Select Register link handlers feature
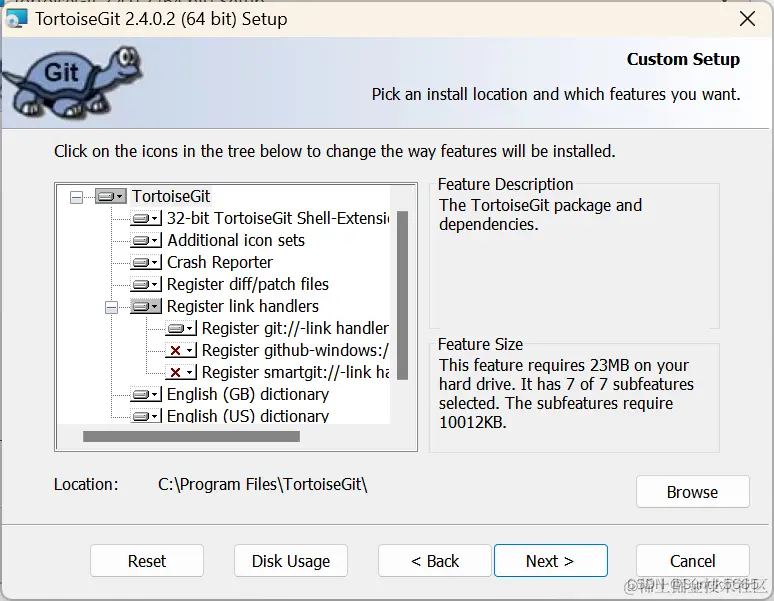The image size is (774, 601). pyautogui.click(x=243, y=306)
